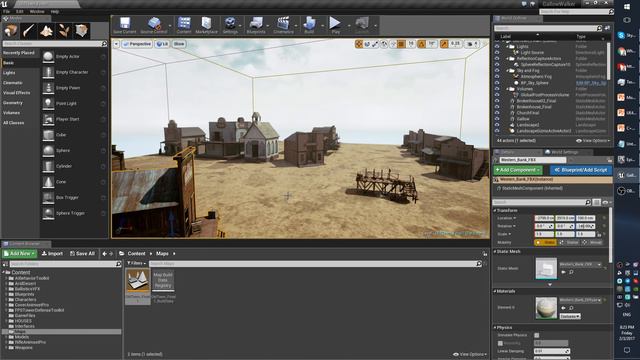640x360 pixels.
Task: Click the material Element 0 thumbnail
Action: (546, 308)
